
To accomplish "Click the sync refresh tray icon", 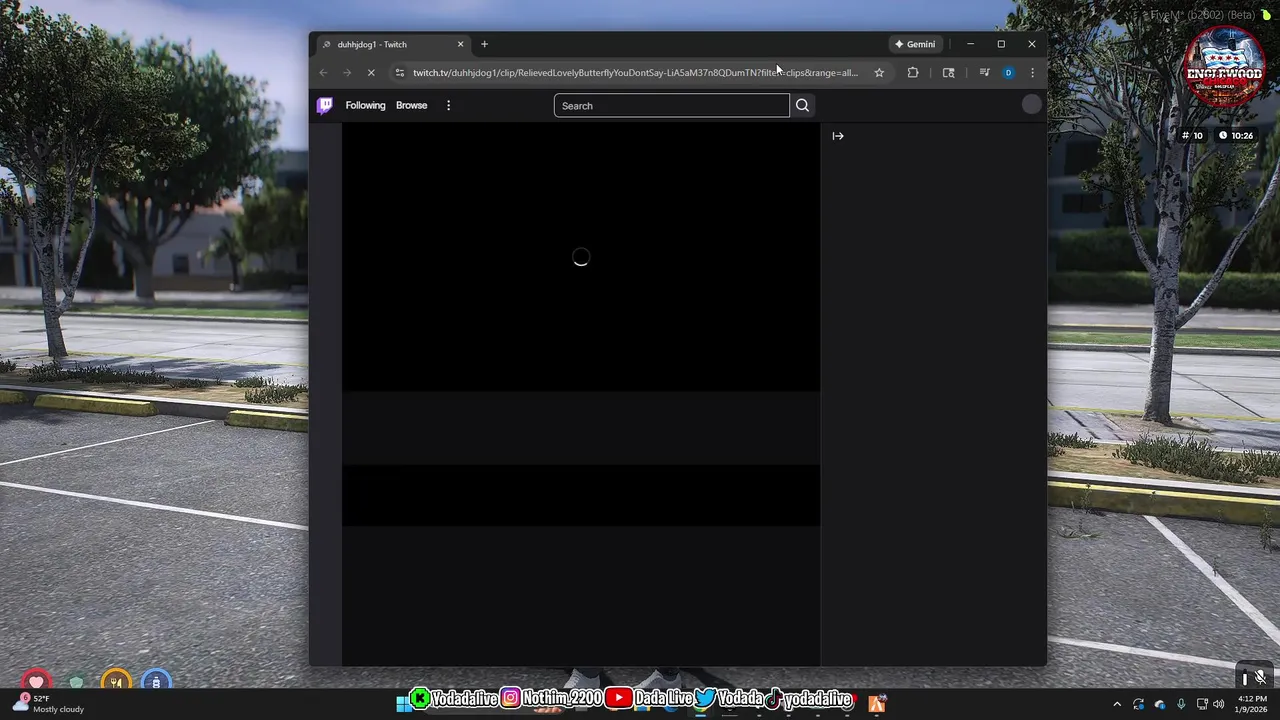I will pyautogui.click(x=1139, y=704).
